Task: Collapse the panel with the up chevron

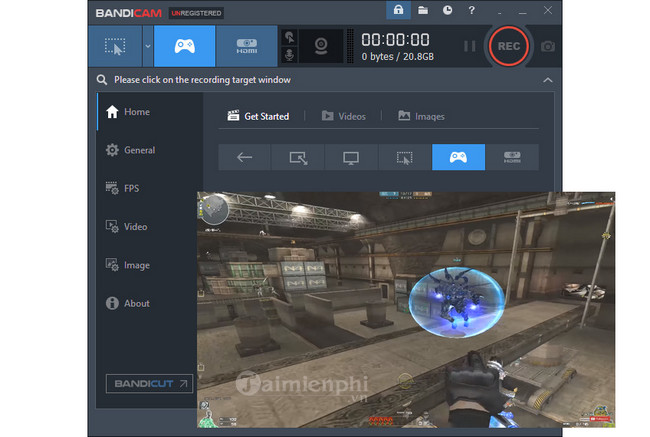Action: click(548, 80)
